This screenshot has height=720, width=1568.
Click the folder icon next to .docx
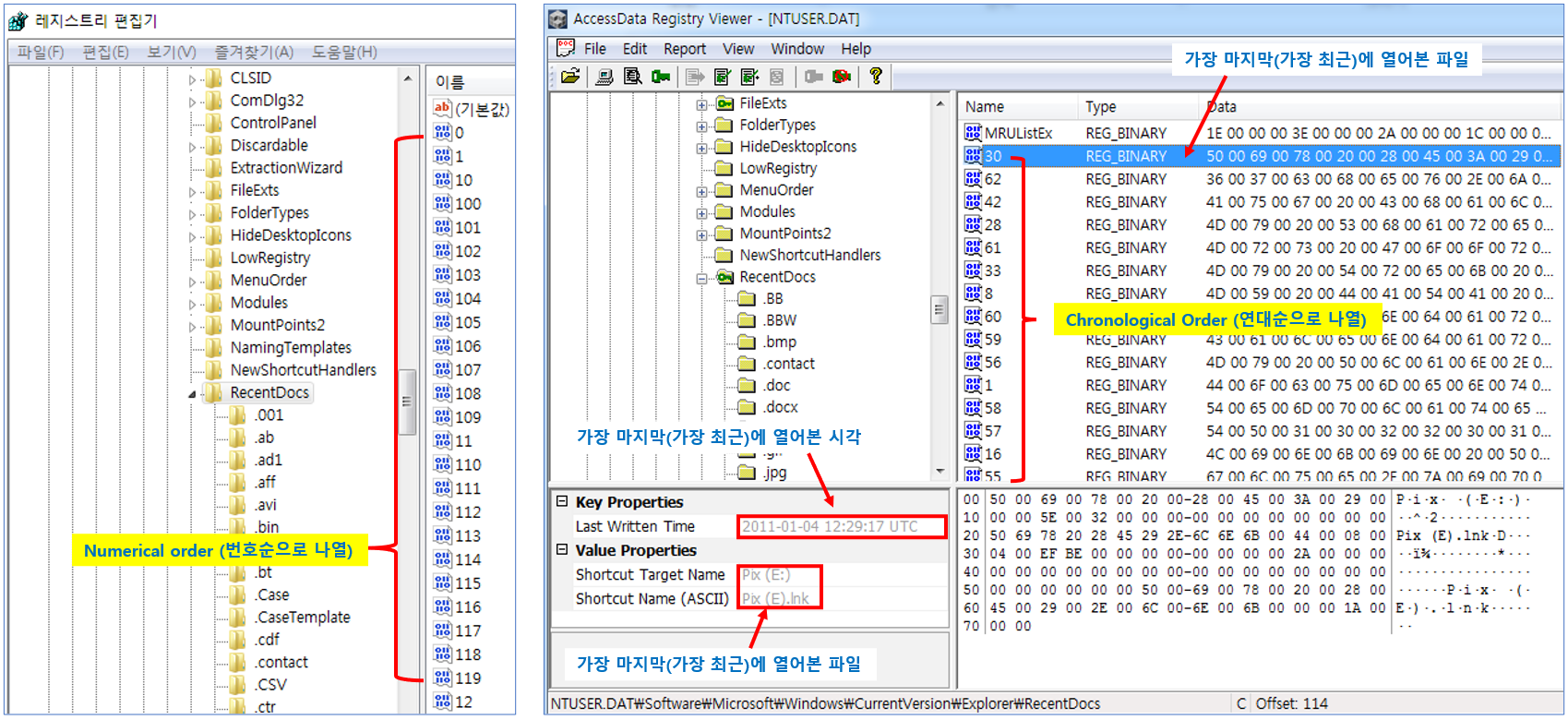[748, 407]
